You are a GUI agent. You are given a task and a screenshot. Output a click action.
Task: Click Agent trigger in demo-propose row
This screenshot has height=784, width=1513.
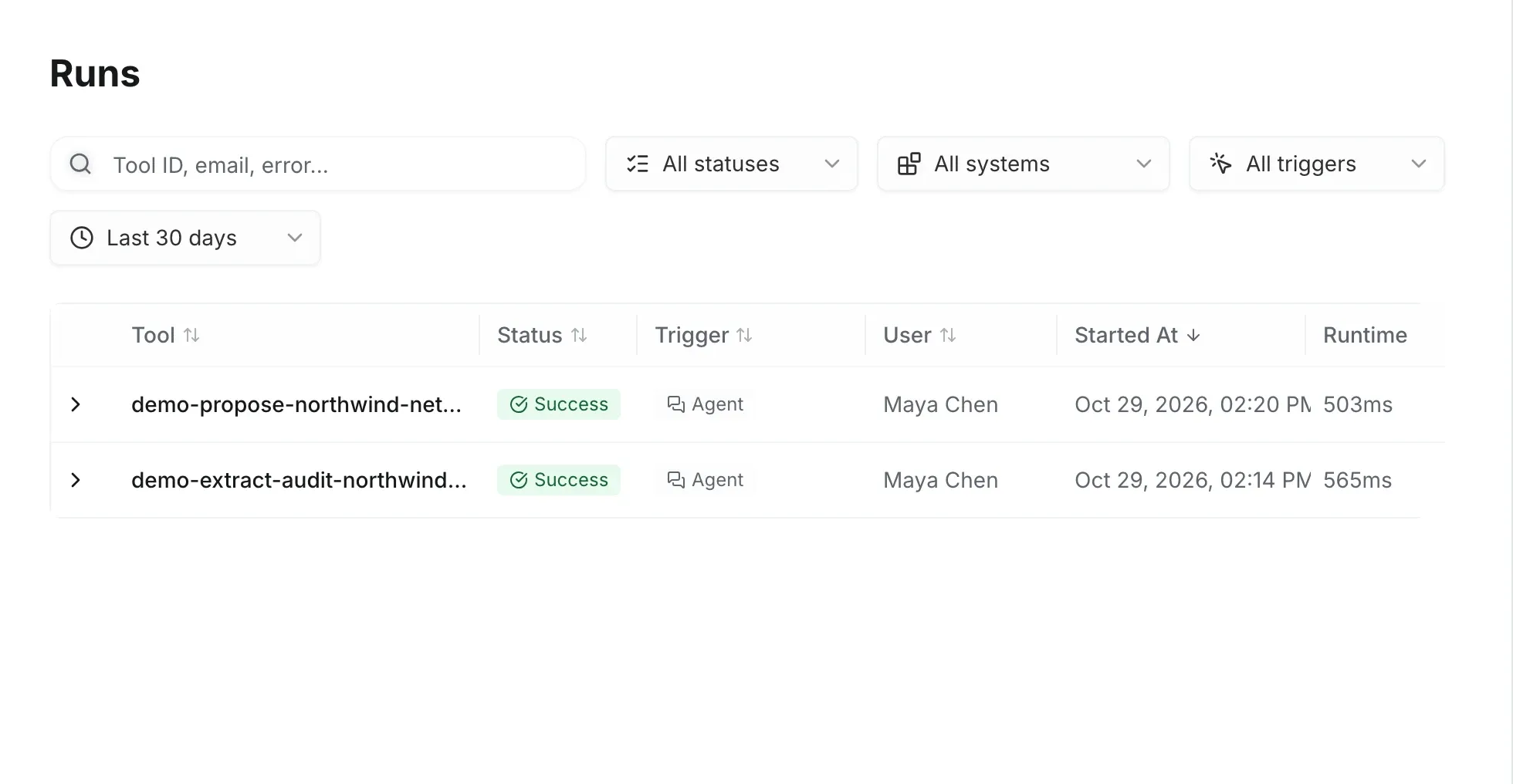[x=705, y=404]
